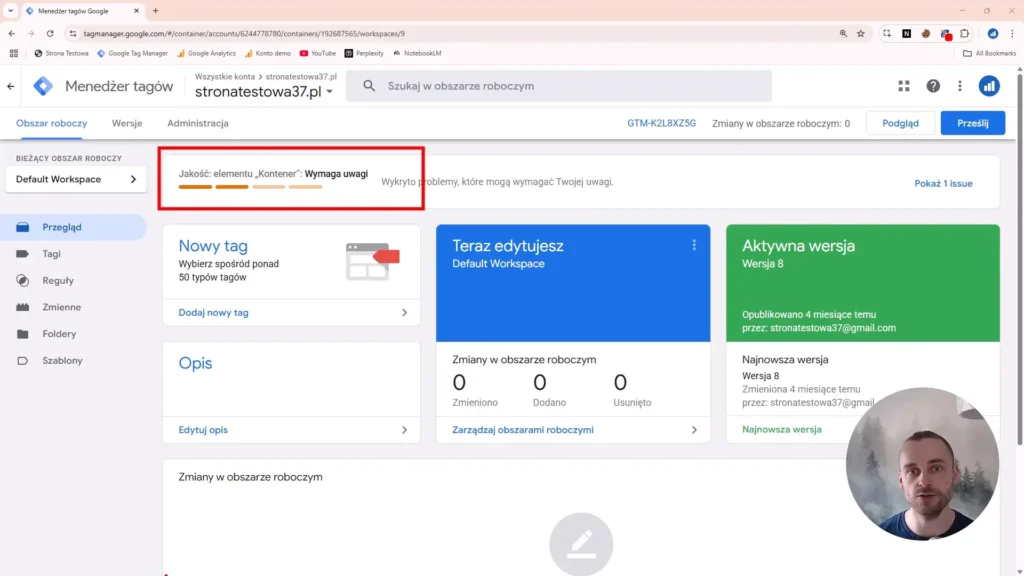The image size is (1024, 576).
Task: Click the Reguły sidebar icon
Action: (23, 281)
